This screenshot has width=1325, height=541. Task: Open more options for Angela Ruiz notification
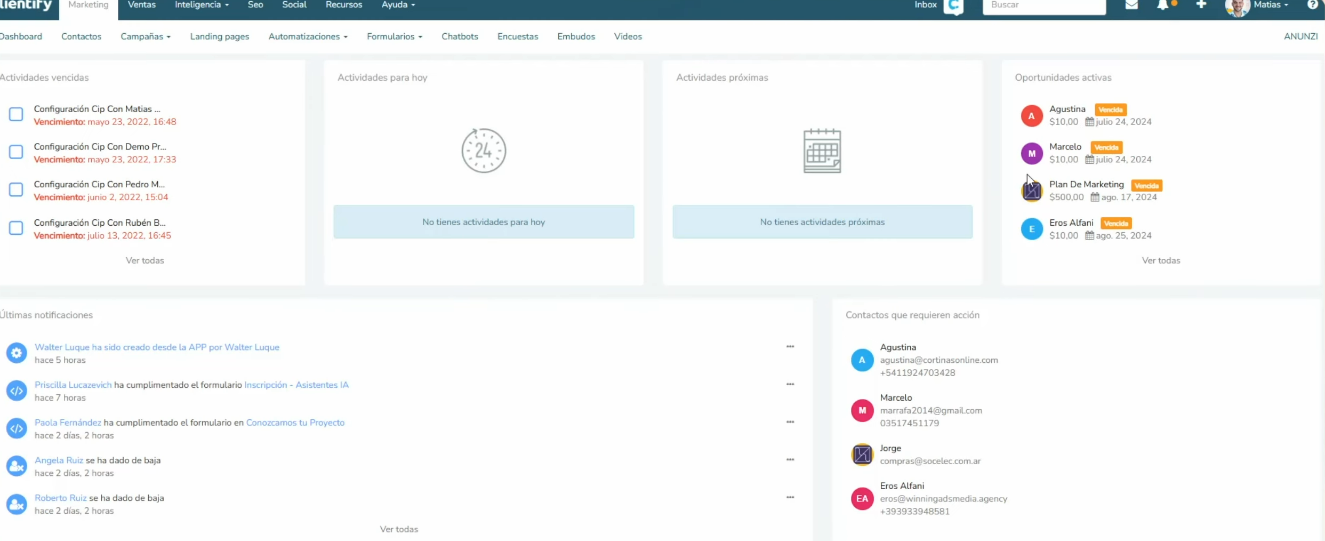790,459
